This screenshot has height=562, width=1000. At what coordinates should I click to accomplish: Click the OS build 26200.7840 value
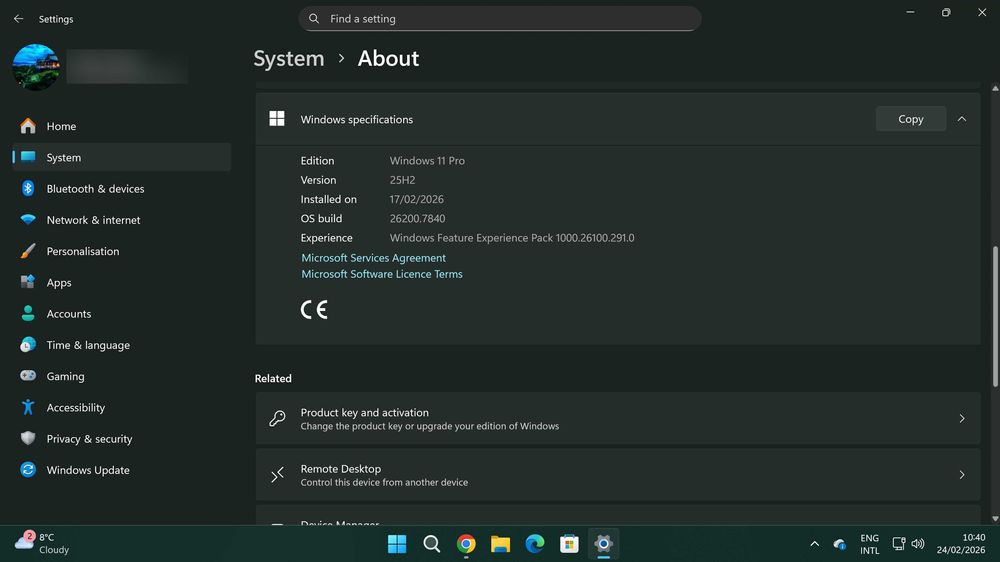[417, 218]
